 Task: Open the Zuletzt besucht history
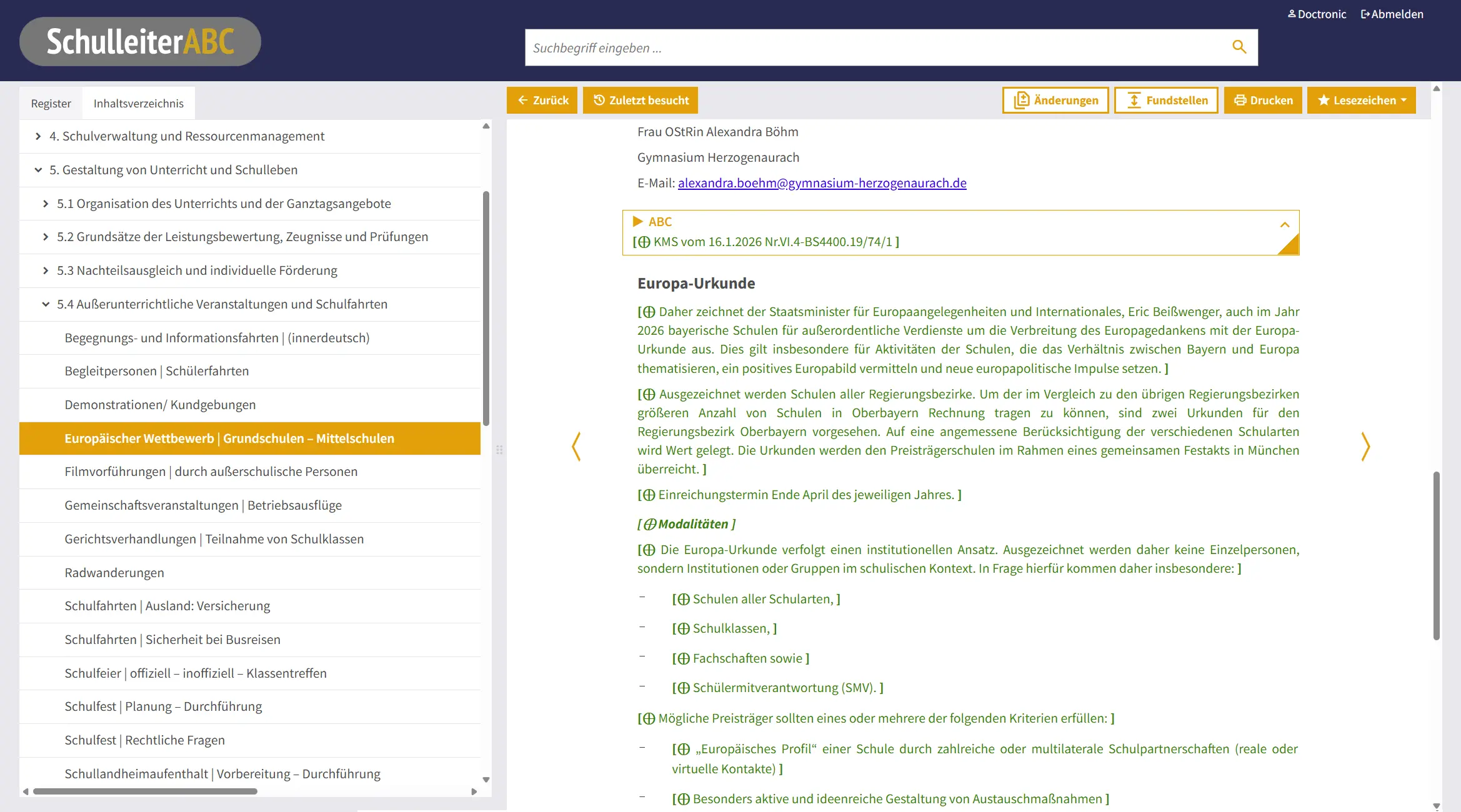[641, 100]
